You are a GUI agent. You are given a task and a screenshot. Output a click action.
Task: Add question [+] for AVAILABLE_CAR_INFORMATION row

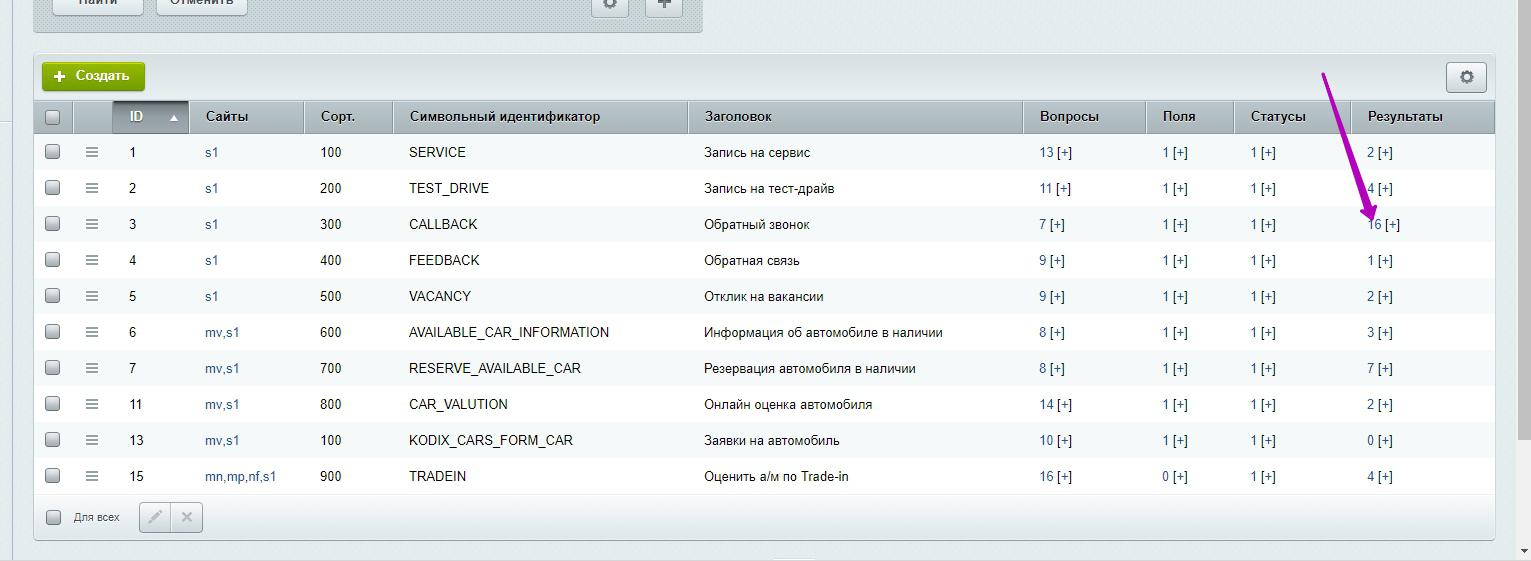[1057, 333]
